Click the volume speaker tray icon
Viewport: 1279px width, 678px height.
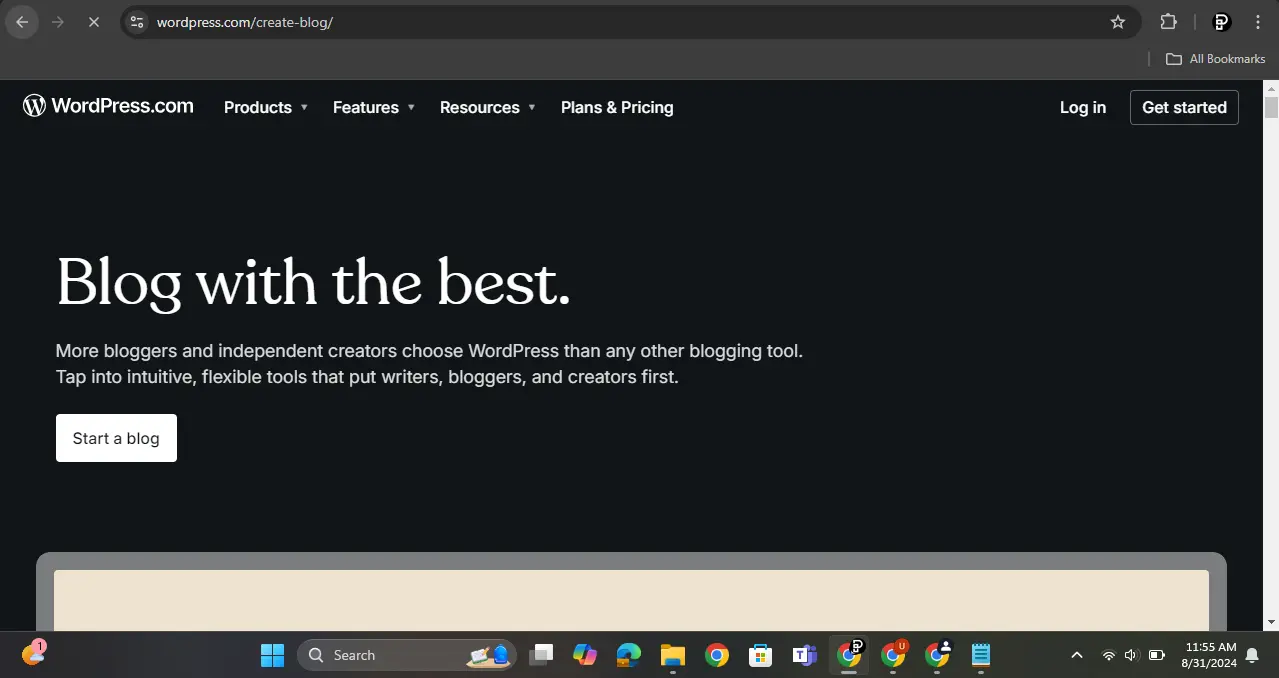click(1131, 655)
